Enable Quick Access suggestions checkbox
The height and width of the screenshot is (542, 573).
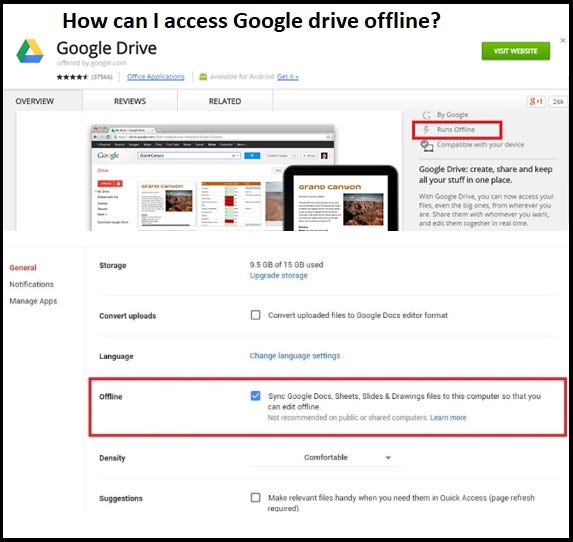255,497
